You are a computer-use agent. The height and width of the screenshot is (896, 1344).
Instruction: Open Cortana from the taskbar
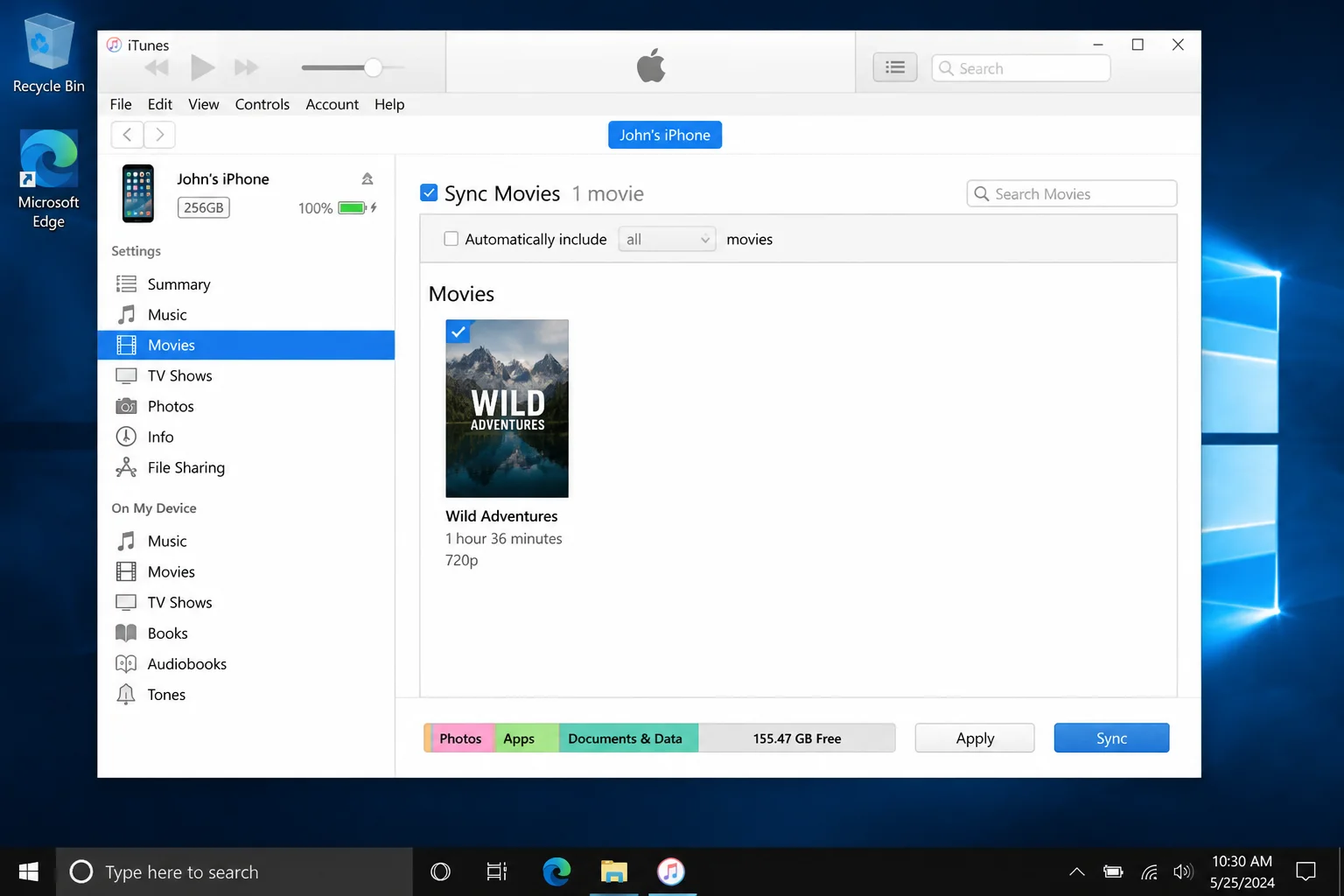(x=440, y=871)
